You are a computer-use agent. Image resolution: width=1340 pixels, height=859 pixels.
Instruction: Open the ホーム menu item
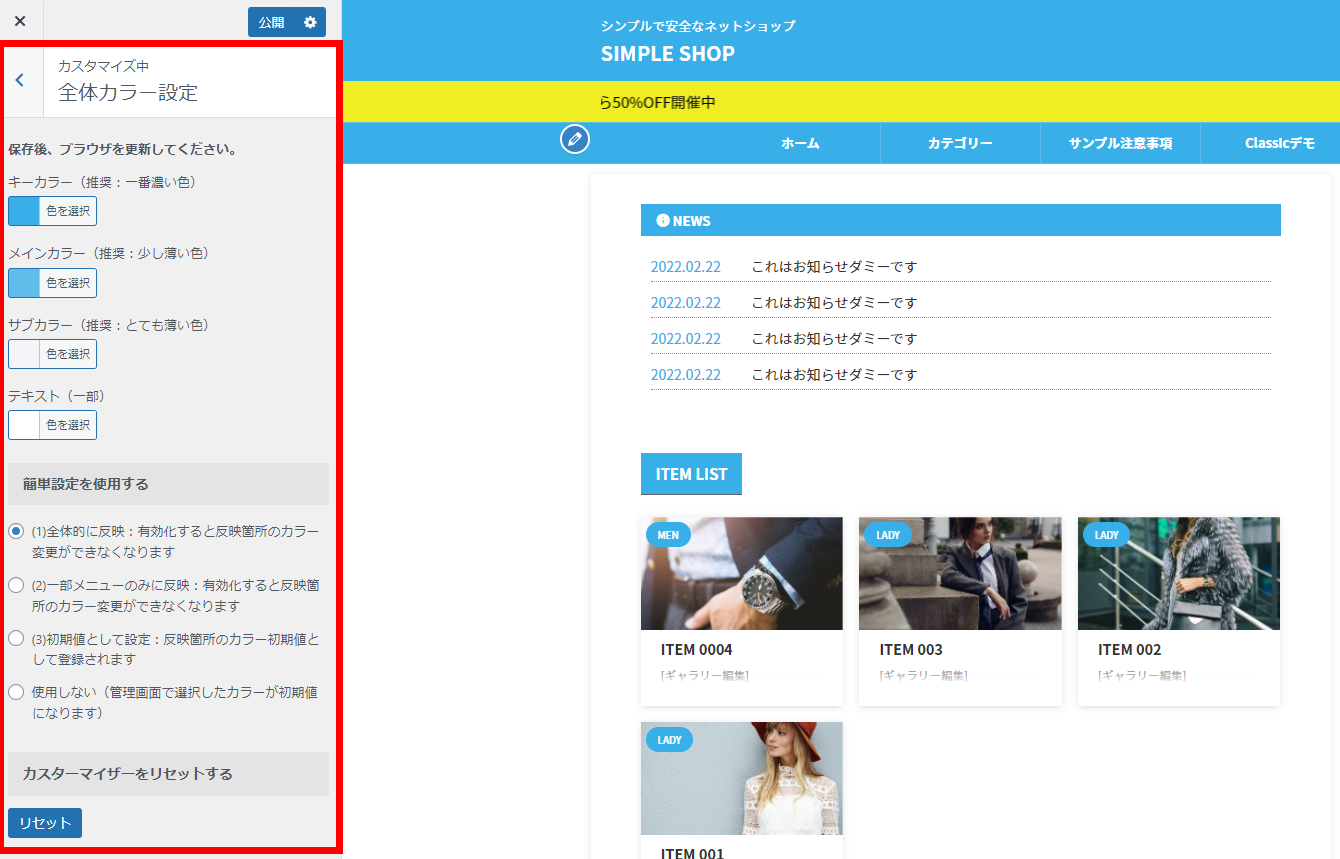tap(800, 143)
